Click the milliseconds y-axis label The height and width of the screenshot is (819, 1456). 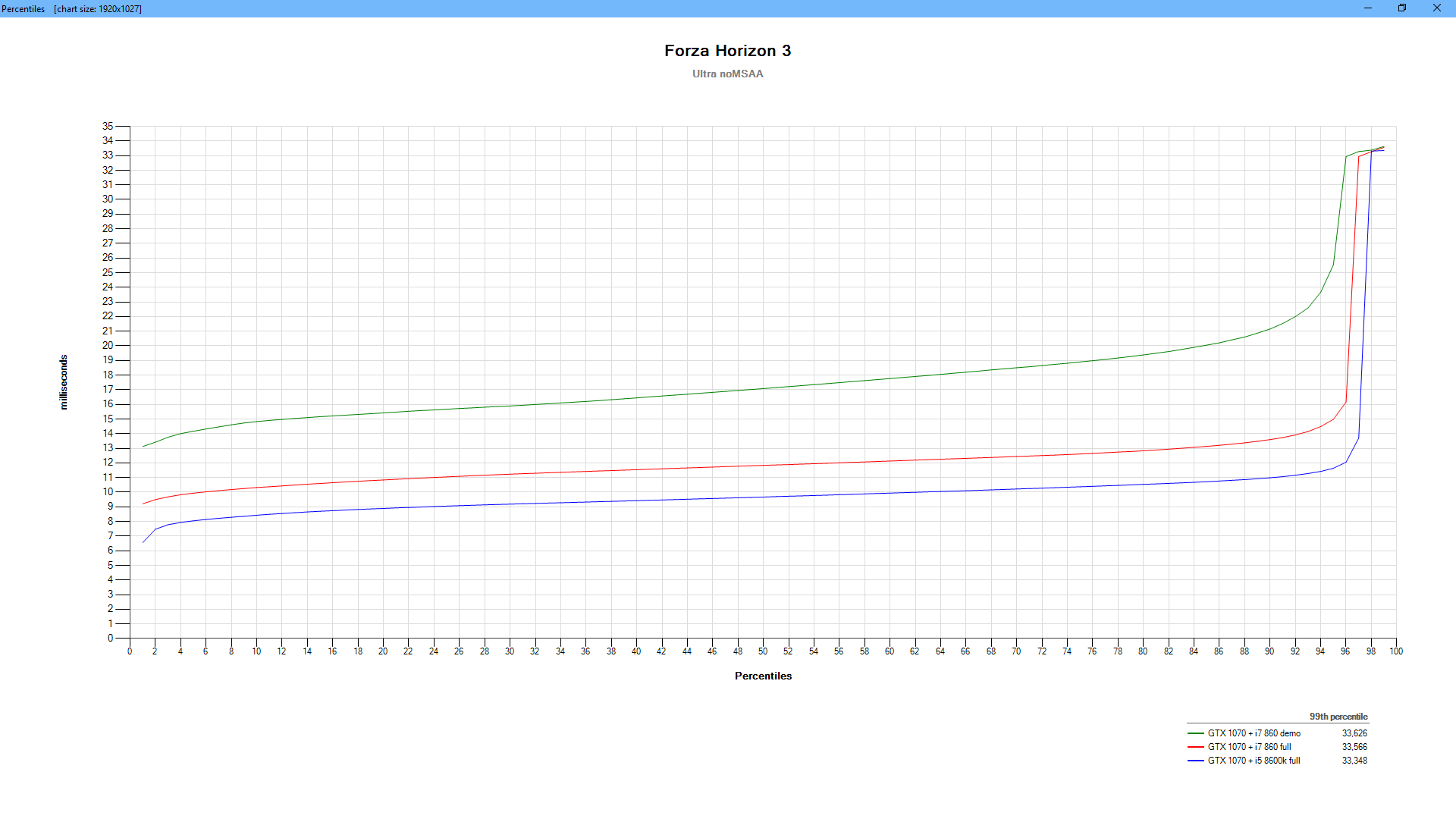point(64,382)
